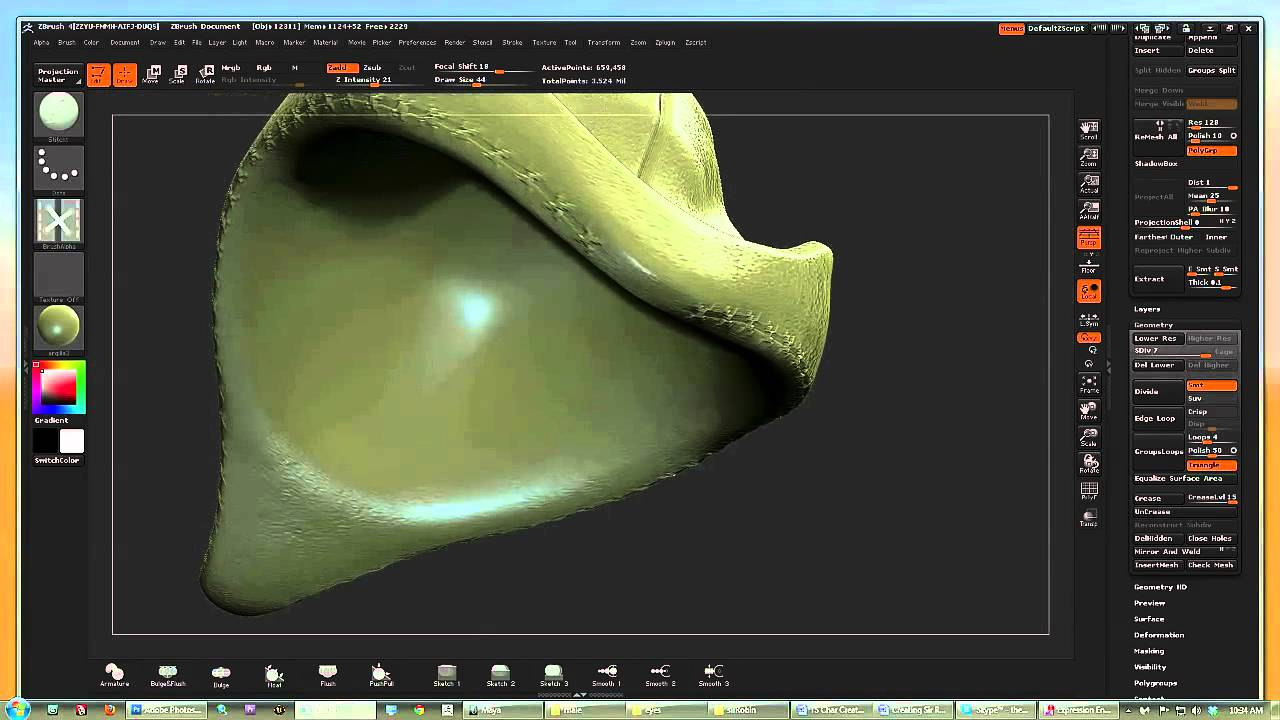Select the Smooth 3 brush
The height and width of the screenshot is (720, 1280).
[x=713, y=676]
